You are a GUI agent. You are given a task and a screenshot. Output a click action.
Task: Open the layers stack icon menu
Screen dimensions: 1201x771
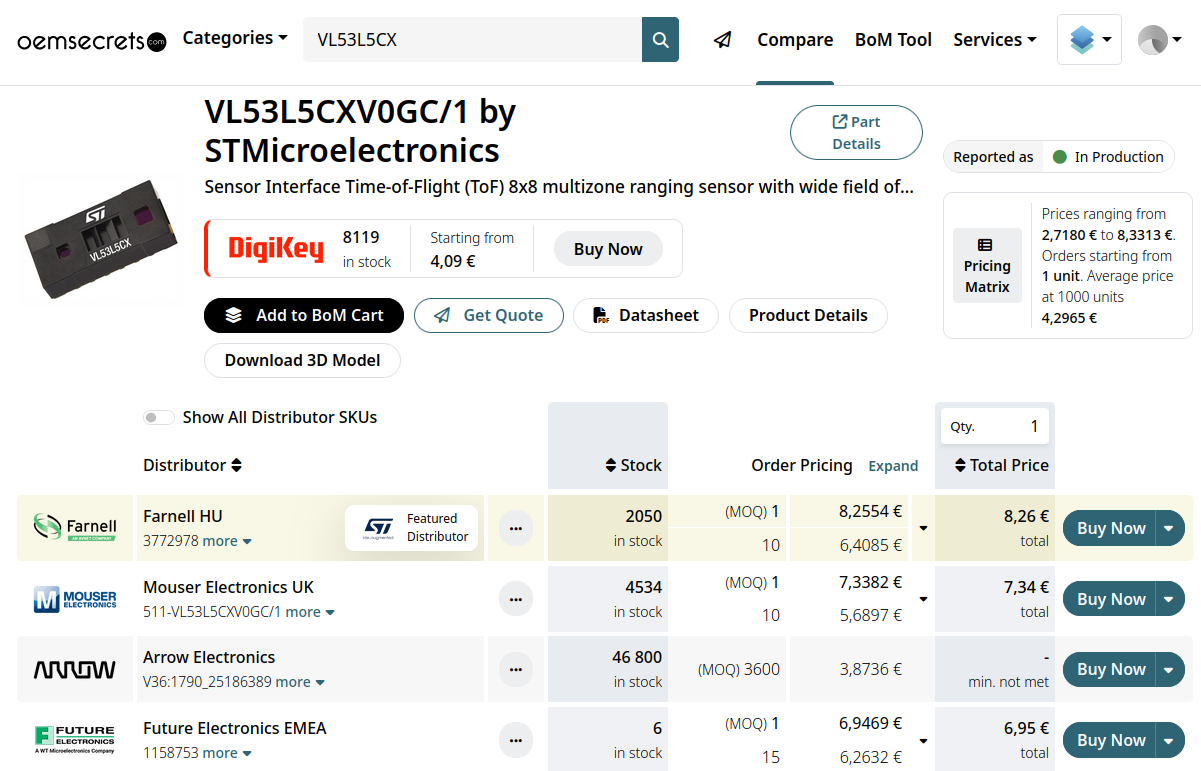(1089, 40)
